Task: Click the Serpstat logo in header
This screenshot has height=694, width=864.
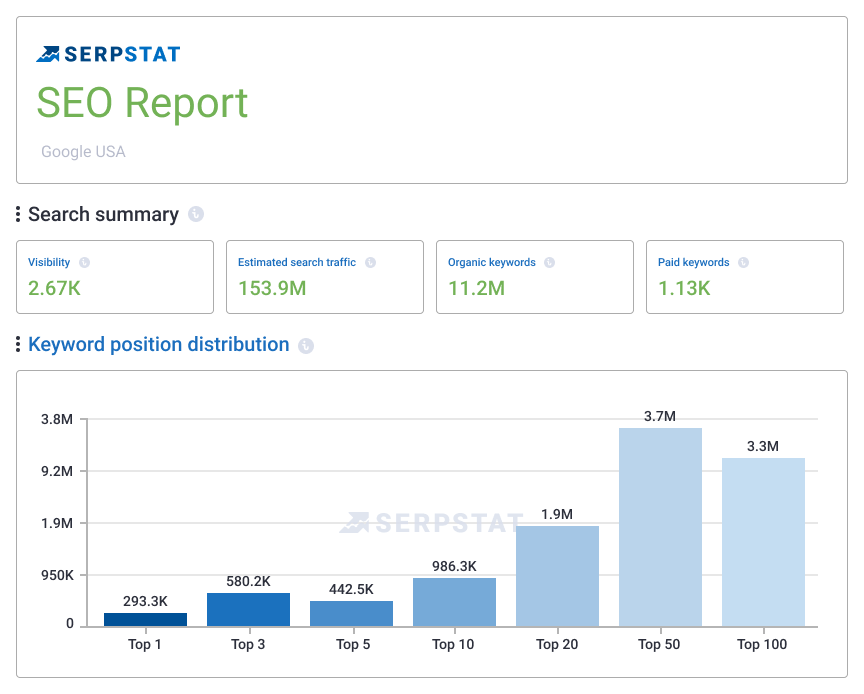Action: 108,54
